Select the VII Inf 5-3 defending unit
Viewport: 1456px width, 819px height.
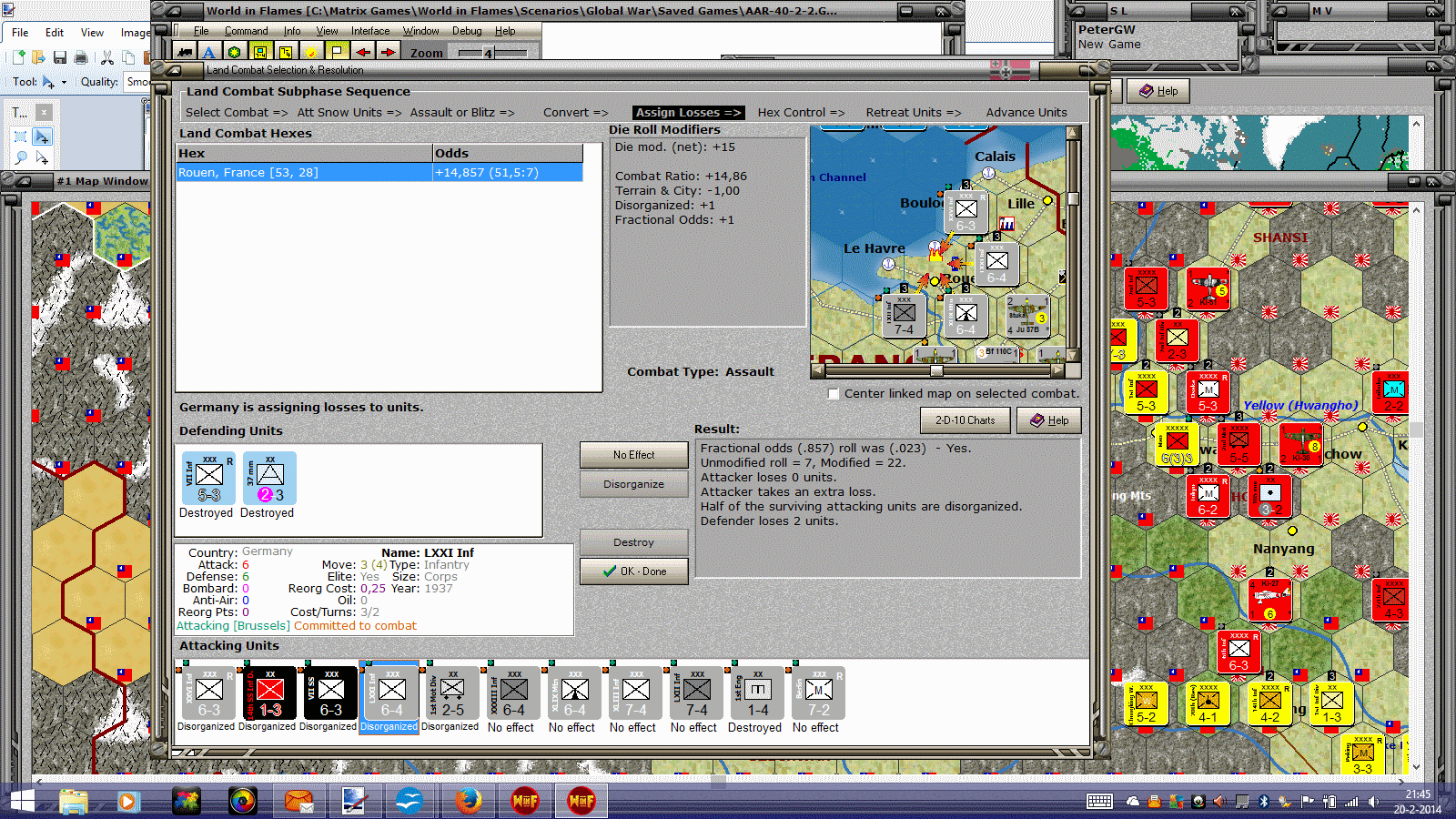[x=208, y=479]
